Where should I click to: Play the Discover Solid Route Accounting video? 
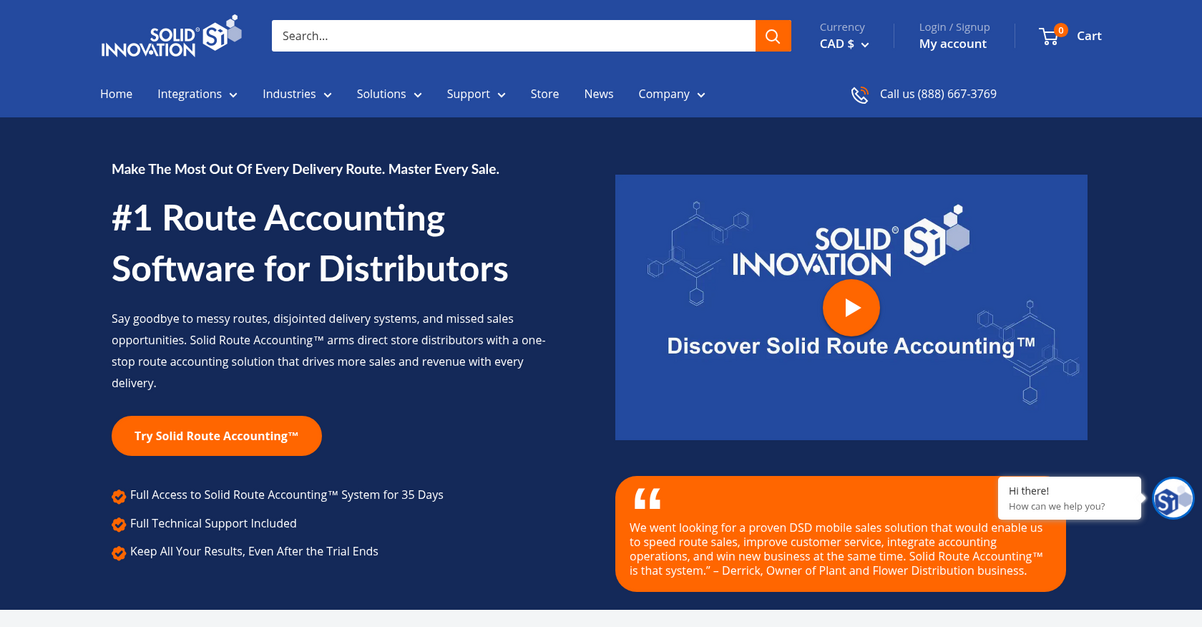[851, 308]
